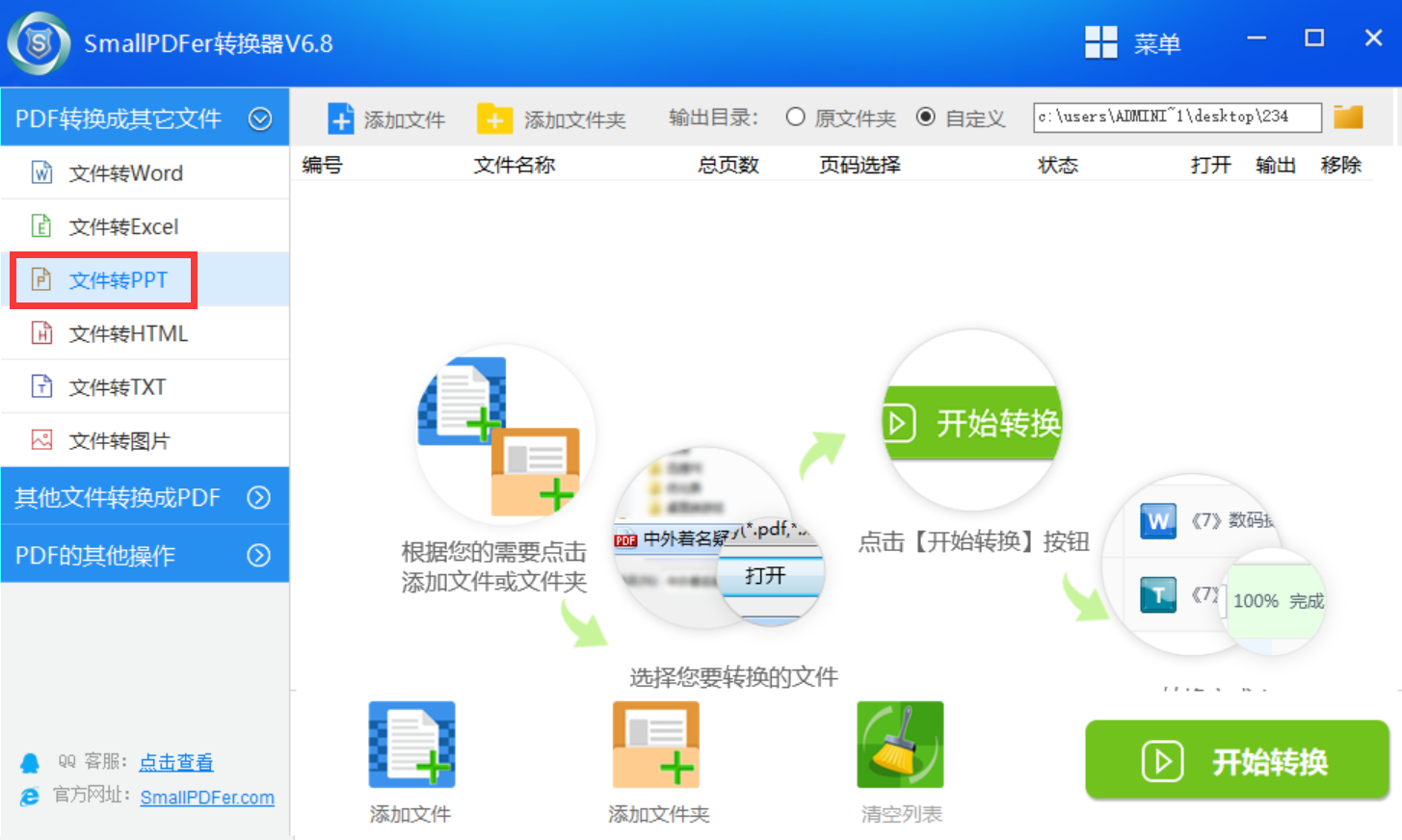Click the 清空列表 label at bottom
The width and height of the screenshot is (1402, 840).
[x=902, y=814]
